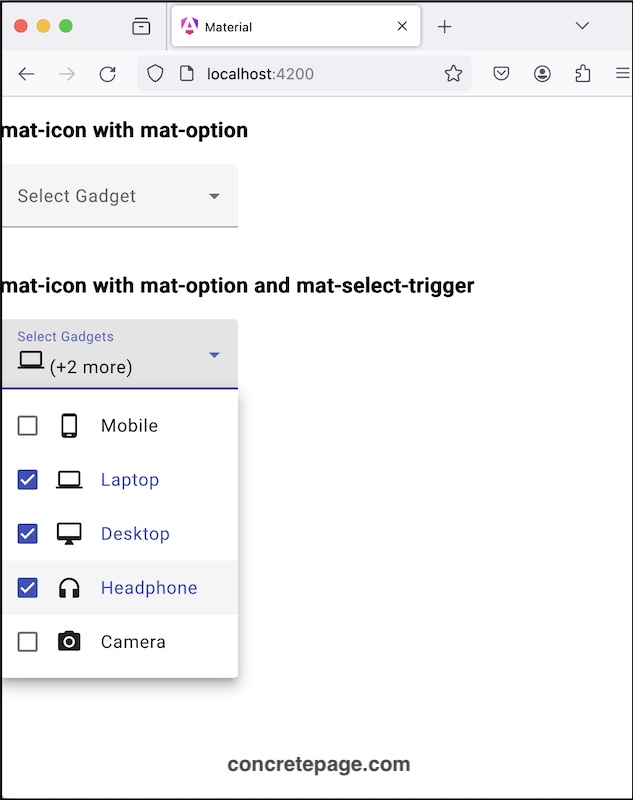Tick the Camera checkbox

tap(28, 642)
